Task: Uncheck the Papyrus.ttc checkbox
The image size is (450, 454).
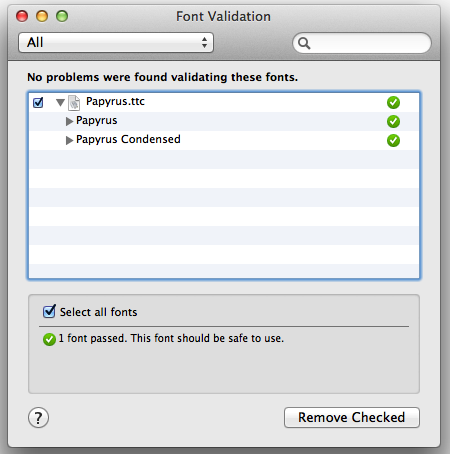Action: pos(38,102)
